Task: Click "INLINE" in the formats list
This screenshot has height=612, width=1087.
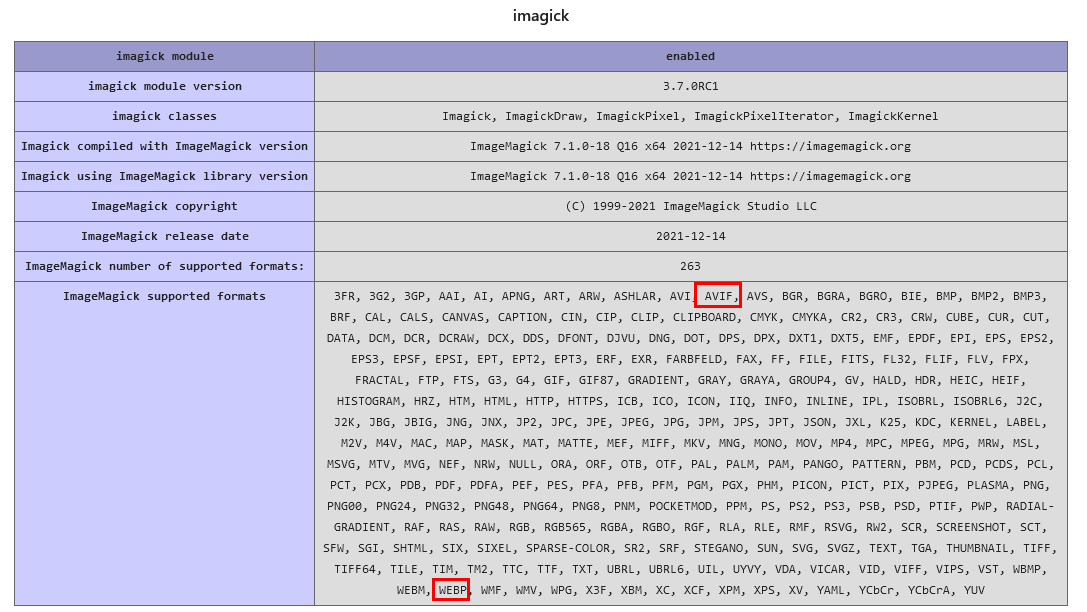Action: click(827, 401)
